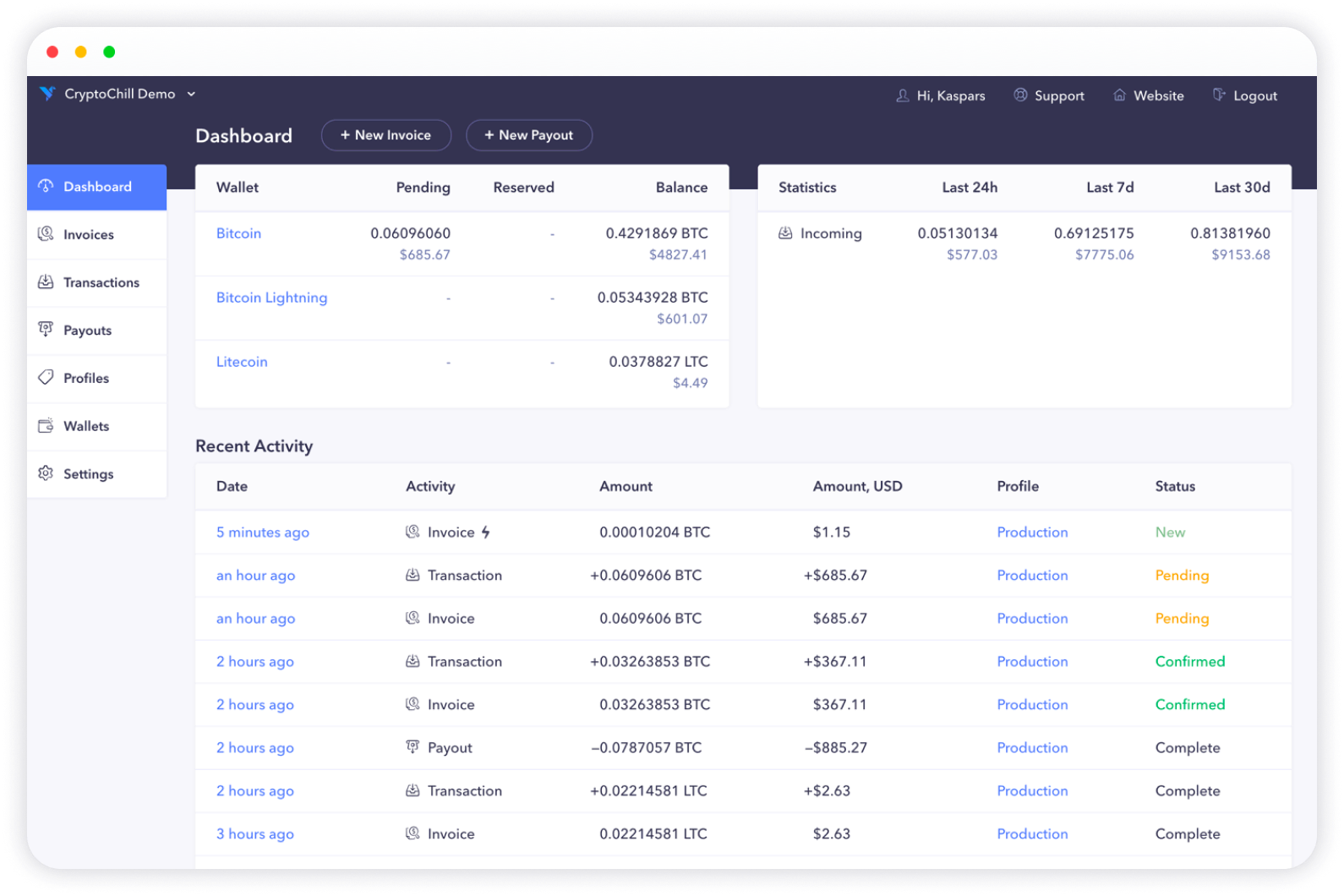Click the Website home icon

tap(1119, 96)
